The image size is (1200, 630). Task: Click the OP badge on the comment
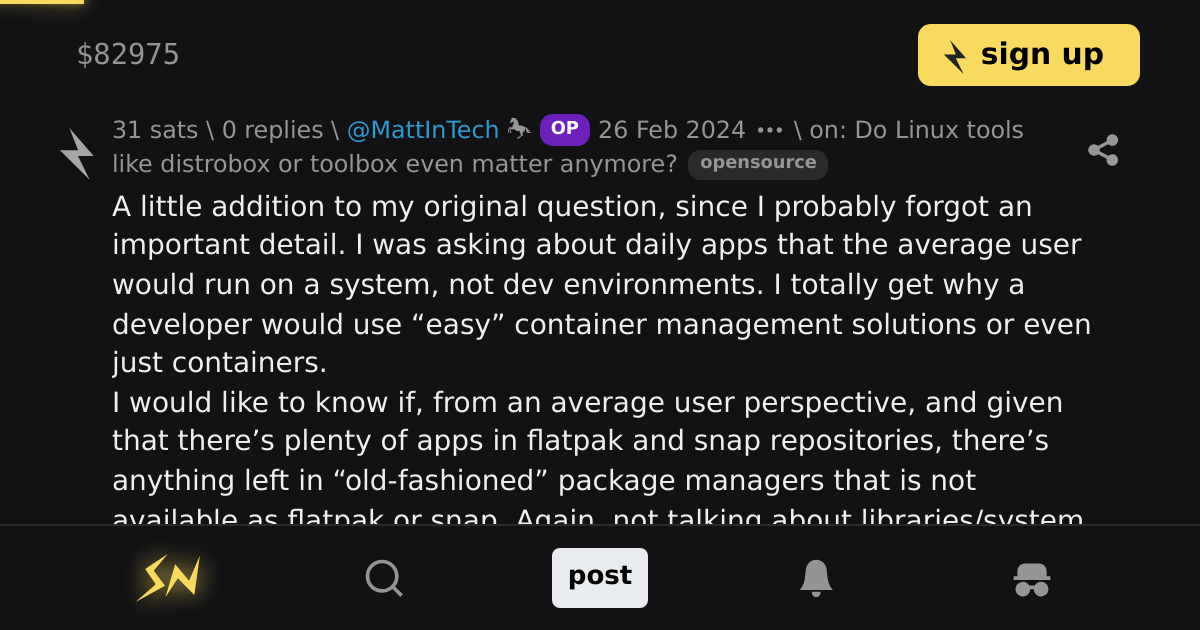(x=564, y=129)
